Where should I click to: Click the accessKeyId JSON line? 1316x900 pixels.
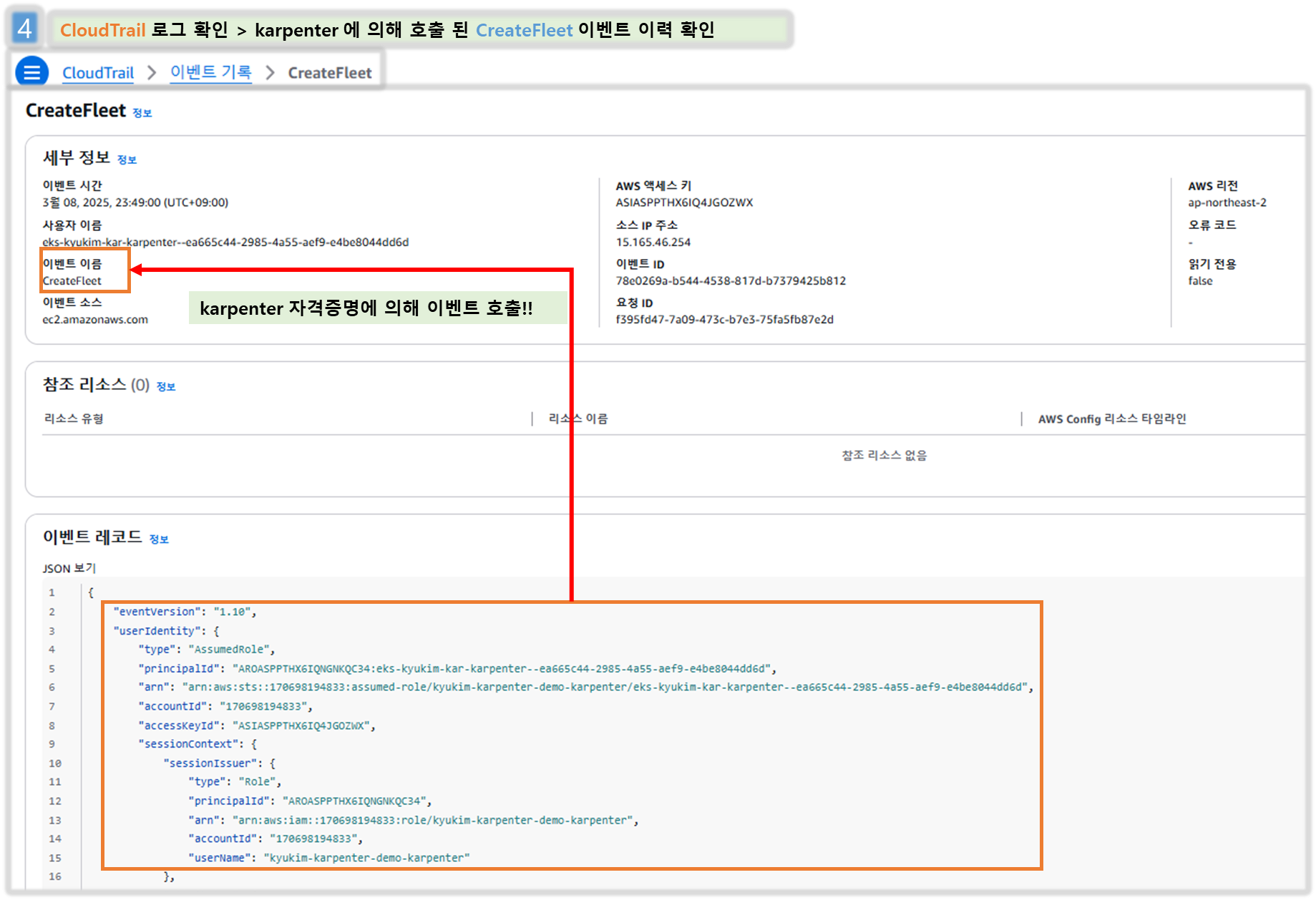257,726
